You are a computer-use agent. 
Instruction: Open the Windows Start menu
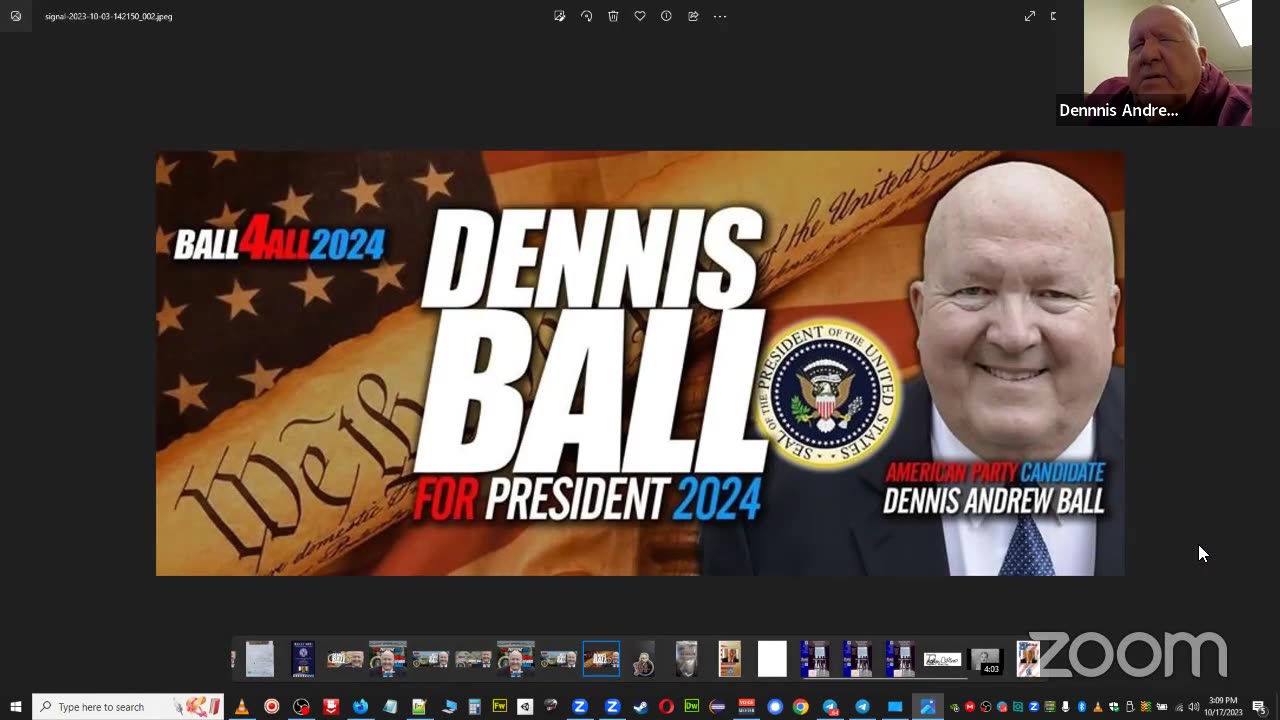click(x=16, y=707)
